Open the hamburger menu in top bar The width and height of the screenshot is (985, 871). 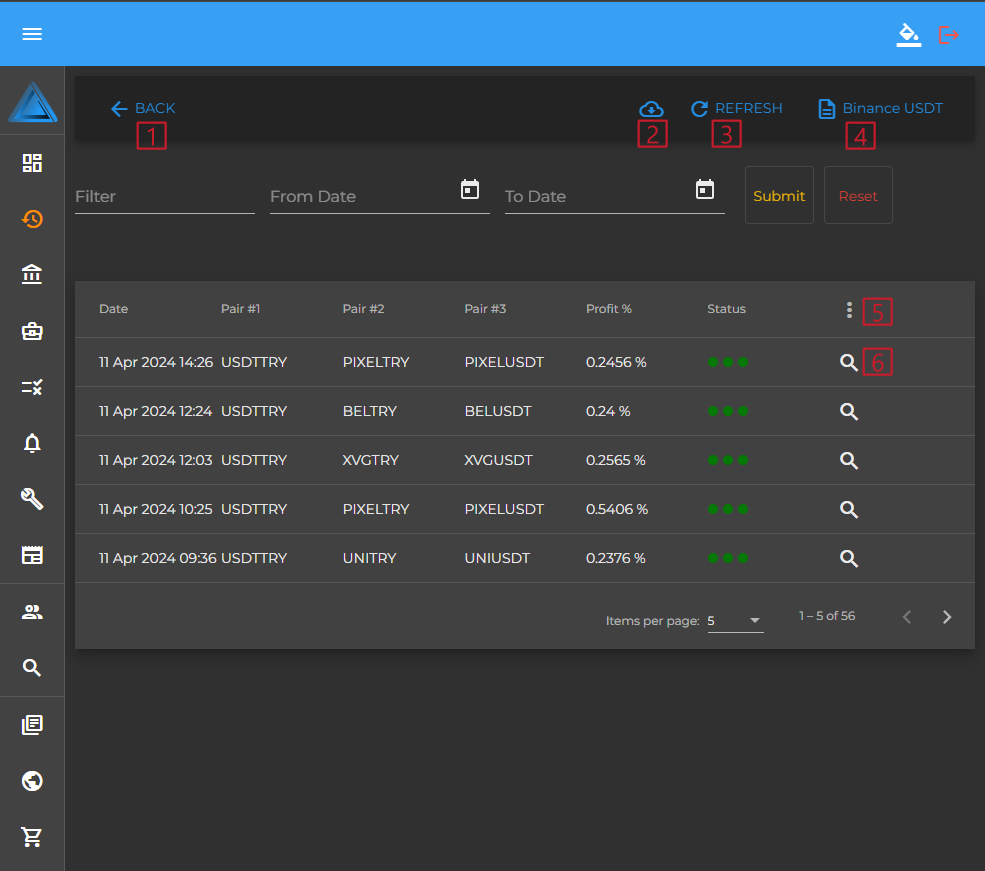pos(32,34)
